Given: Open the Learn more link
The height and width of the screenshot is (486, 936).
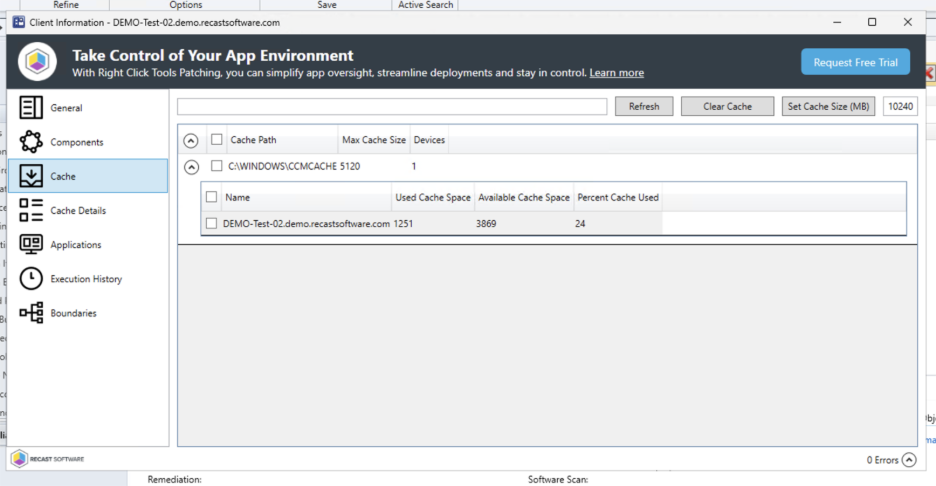Looking at the screenshot, I should pos(616,73).
